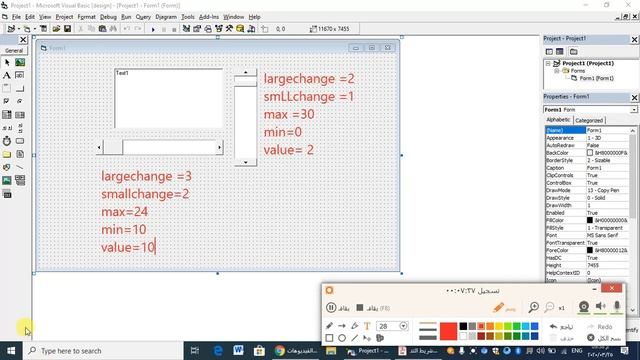Viewport: 640px width, 360px height.
Task: Select the Timer control in toolbox
Action: tap(7, 141)
